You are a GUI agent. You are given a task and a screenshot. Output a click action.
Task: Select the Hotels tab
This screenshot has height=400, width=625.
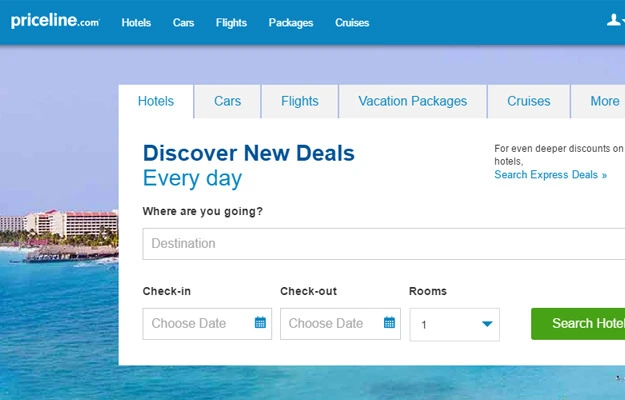156,101
